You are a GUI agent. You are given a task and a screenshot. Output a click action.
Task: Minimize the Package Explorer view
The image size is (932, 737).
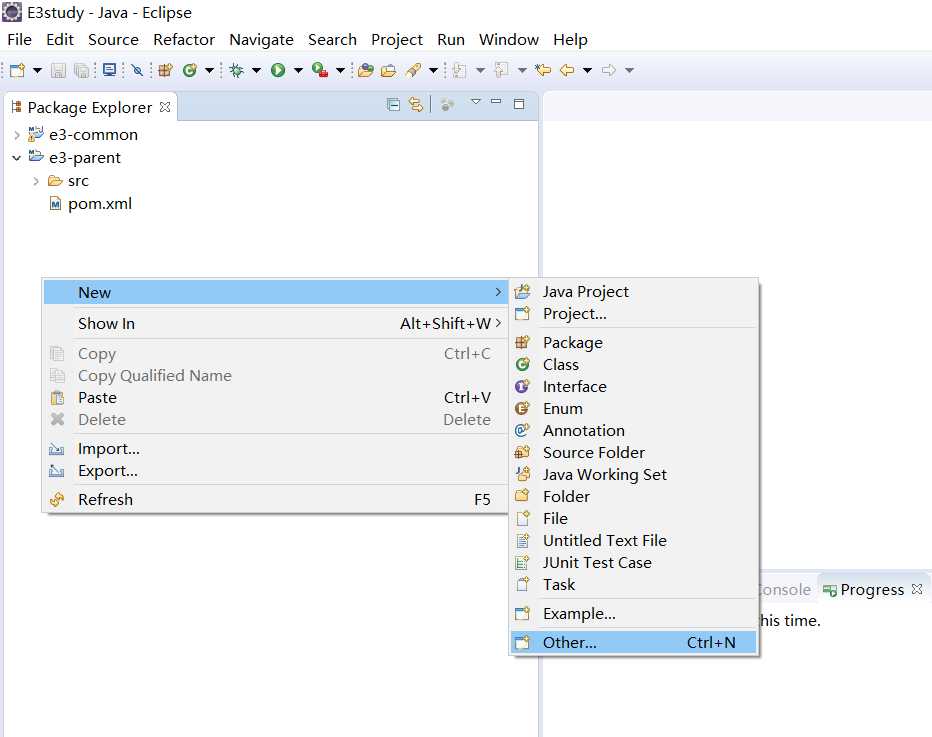click(x=496, y=102)
